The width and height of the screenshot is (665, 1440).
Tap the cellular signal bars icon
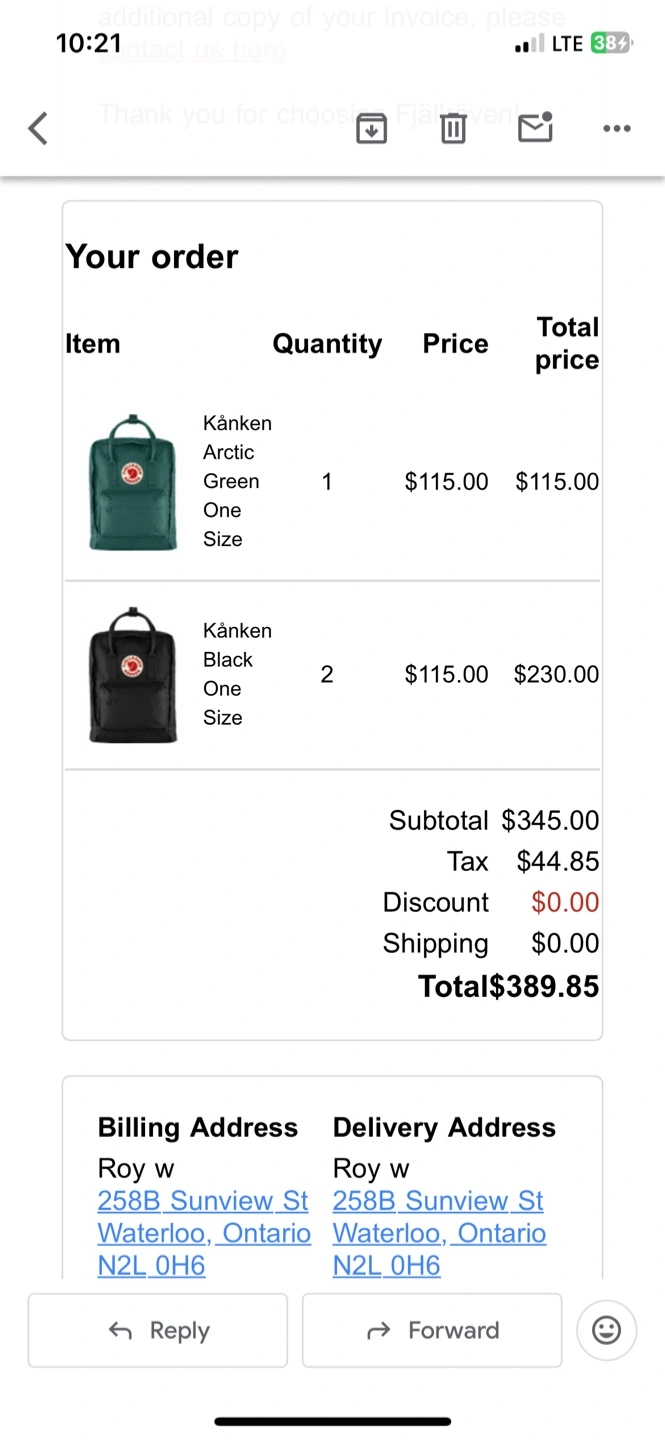pyautogui.click(x=529, y=45)
